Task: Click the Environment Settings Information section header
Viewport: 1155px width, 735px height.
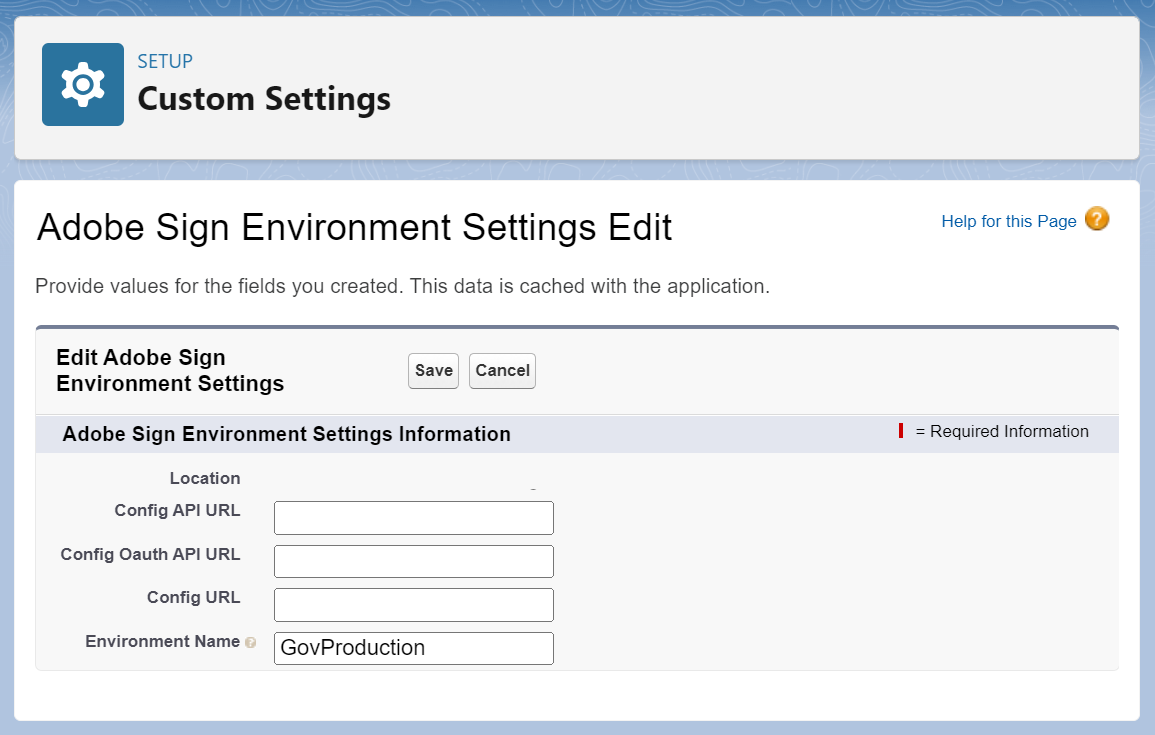Action: [x=286, y=434]
